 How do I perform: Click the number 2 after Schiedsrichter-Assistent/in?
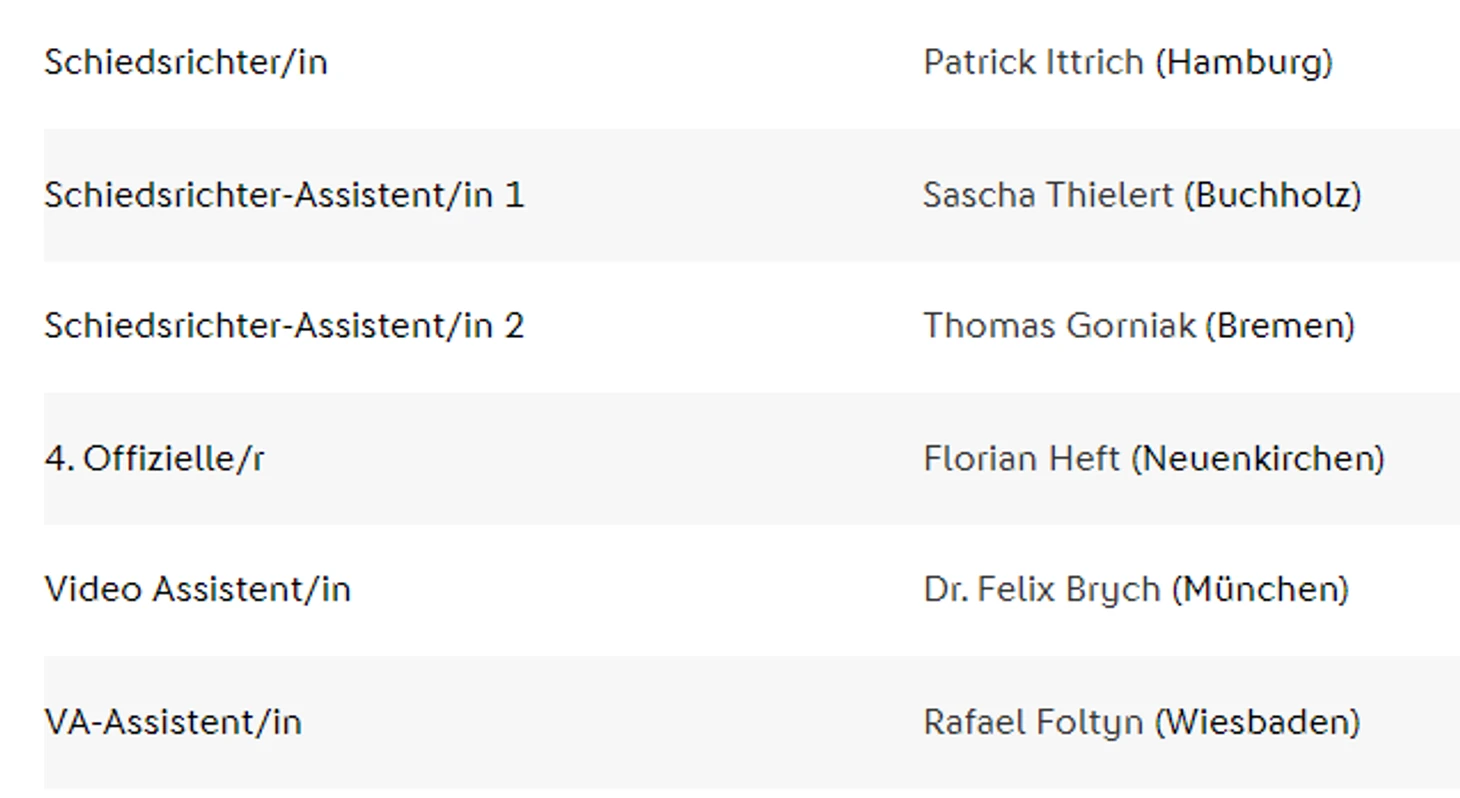tap(514, 325)
